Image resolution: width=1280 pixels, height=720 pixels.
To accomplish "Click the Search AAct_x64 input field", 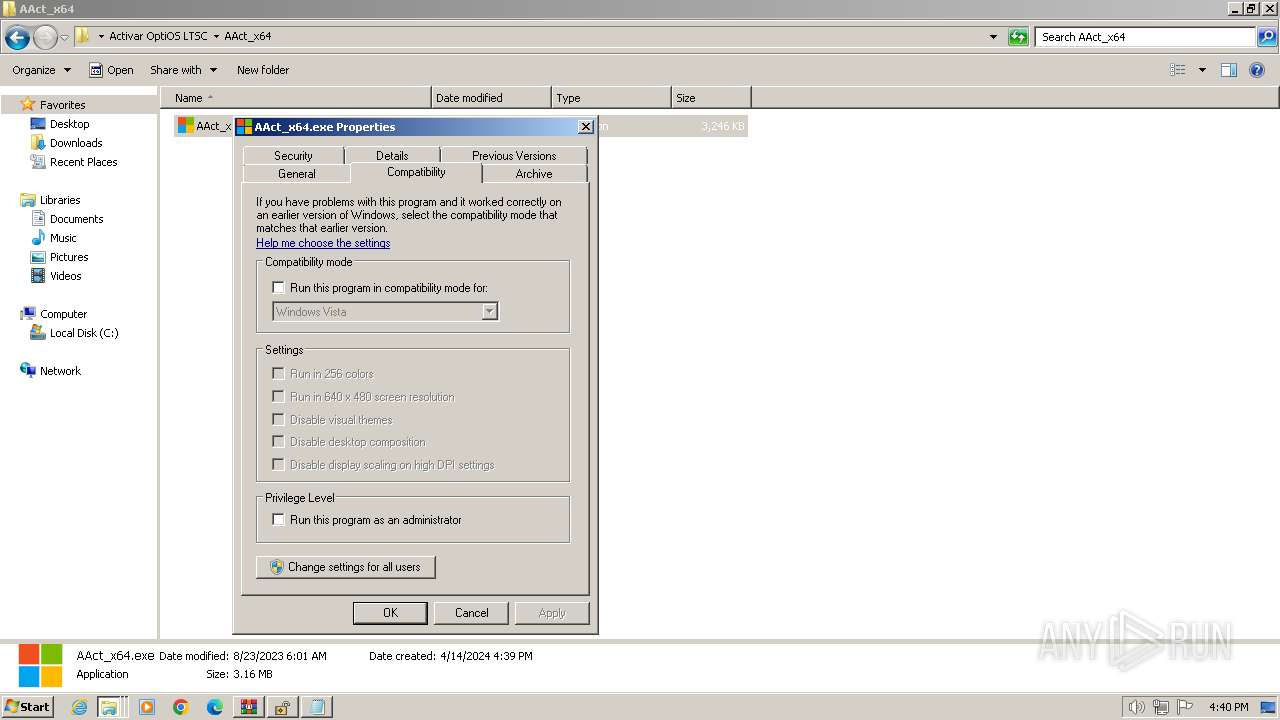I will pyautogui.click(x=1146, y=37).
